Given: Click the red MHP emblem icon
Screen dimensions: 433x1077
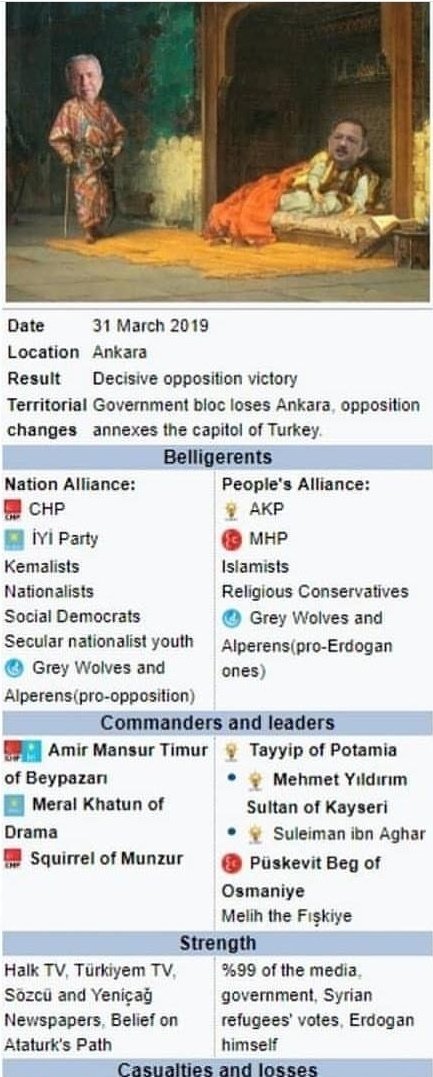Looking at the screenshot, I should [x=232, y=540].
